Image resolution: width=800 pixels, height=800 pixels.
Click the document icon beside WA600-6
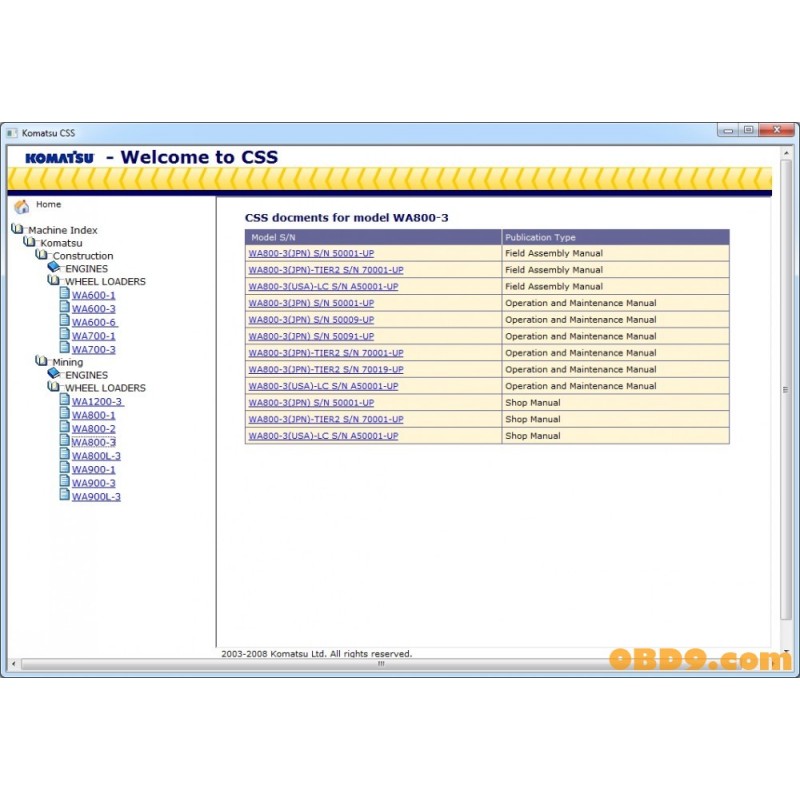(x=65, y=320)
